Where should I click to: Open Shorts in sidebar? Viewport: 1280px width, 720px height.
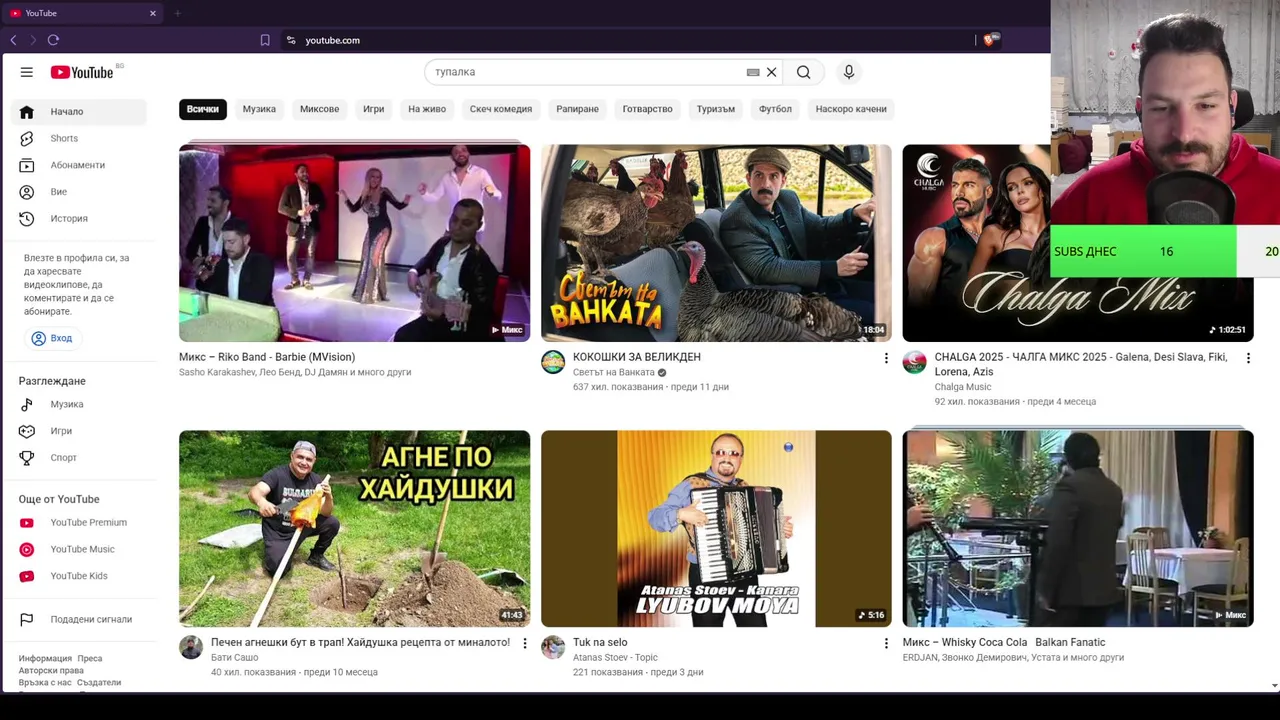[x=80, y=138]
